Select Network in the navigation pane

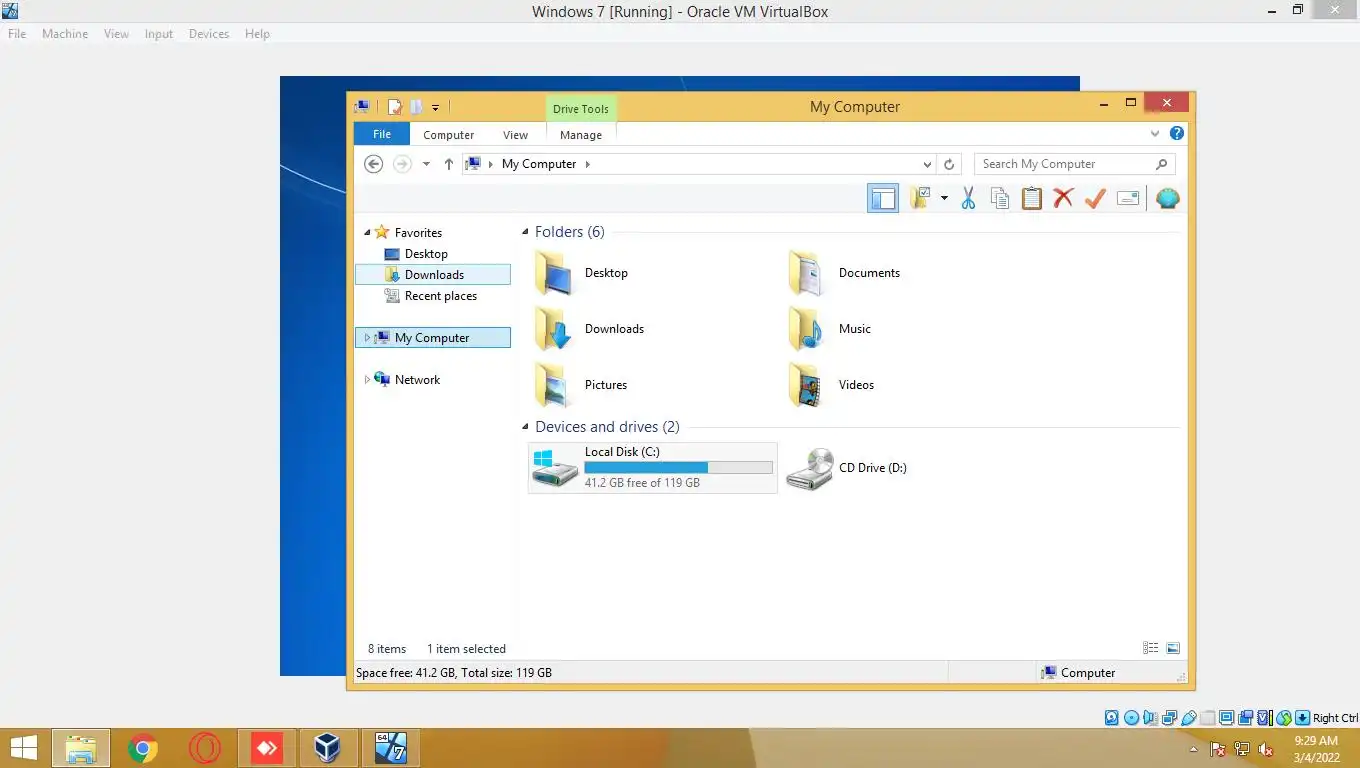[417, 380]
